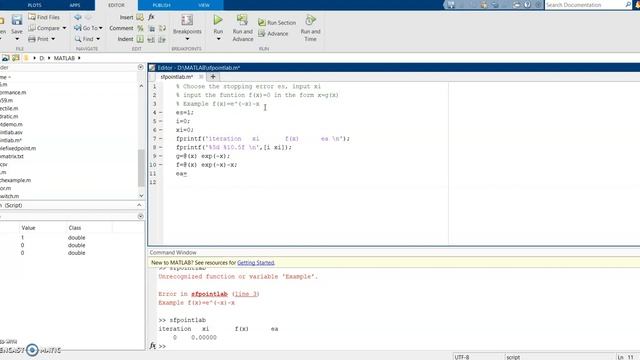640x360 pixels.
Task: Click the sfpointlab link in the error message
Action: click(209, 294)
